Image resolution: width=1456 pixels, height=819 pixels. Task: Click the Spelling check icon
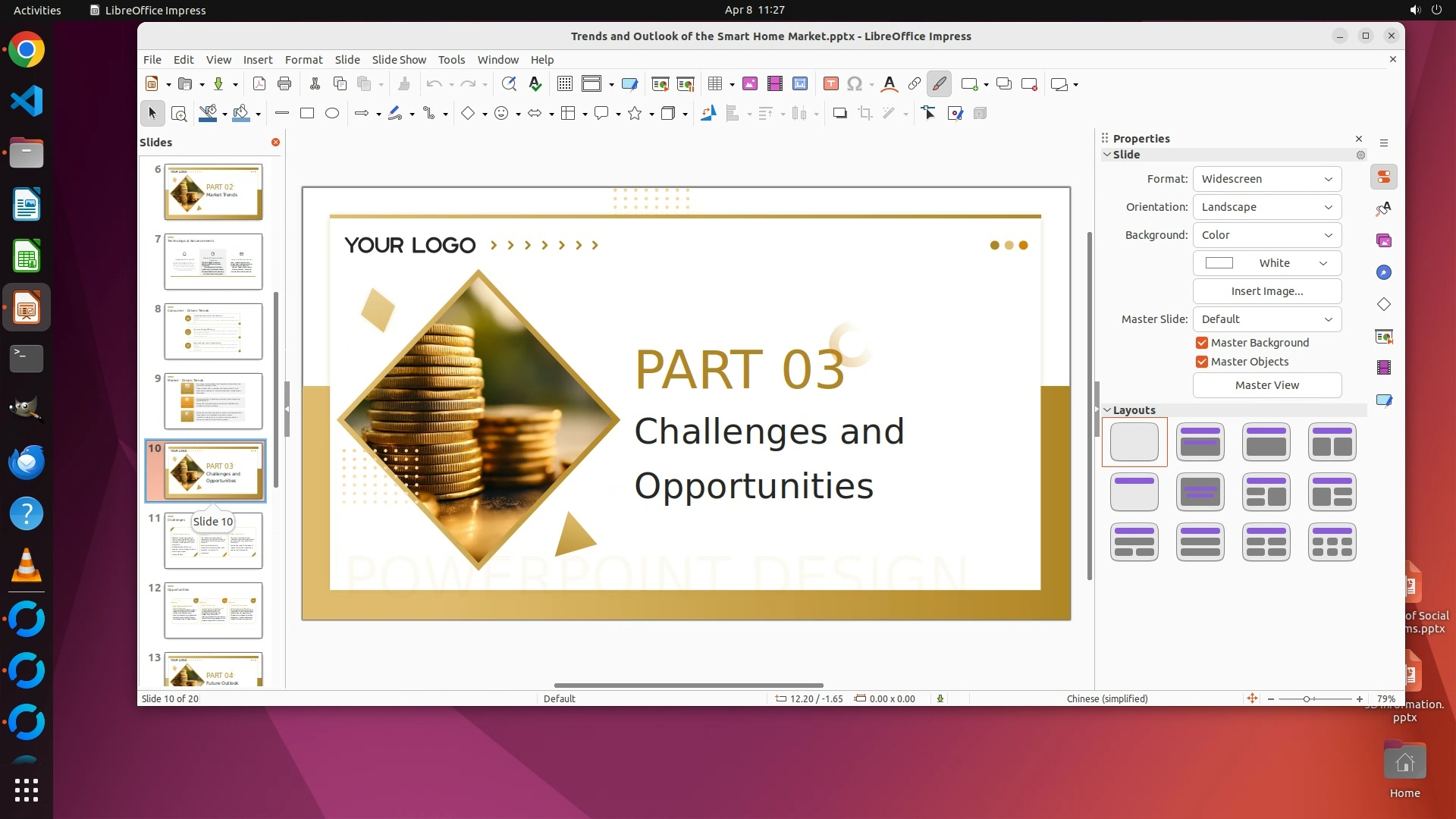pos(535,84)
